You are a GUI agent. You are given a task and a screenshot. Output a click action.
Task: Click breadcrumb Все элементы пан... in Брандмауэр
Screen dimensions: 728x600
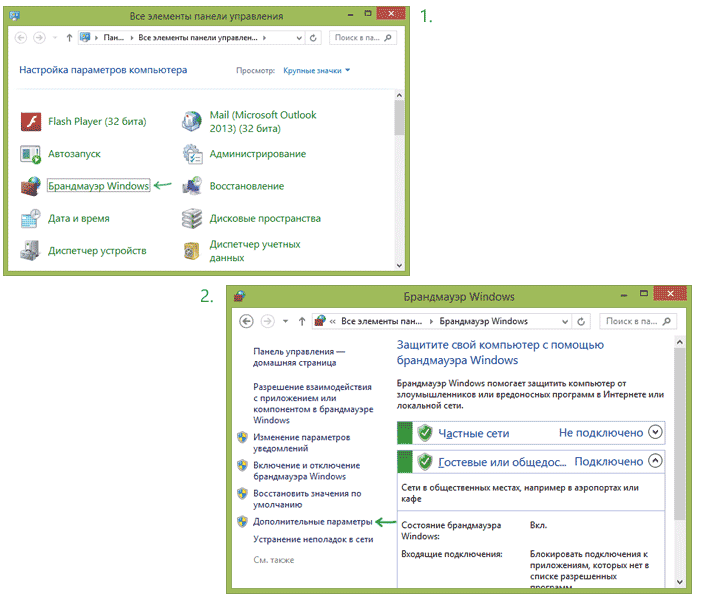click(x=382, y=321)
